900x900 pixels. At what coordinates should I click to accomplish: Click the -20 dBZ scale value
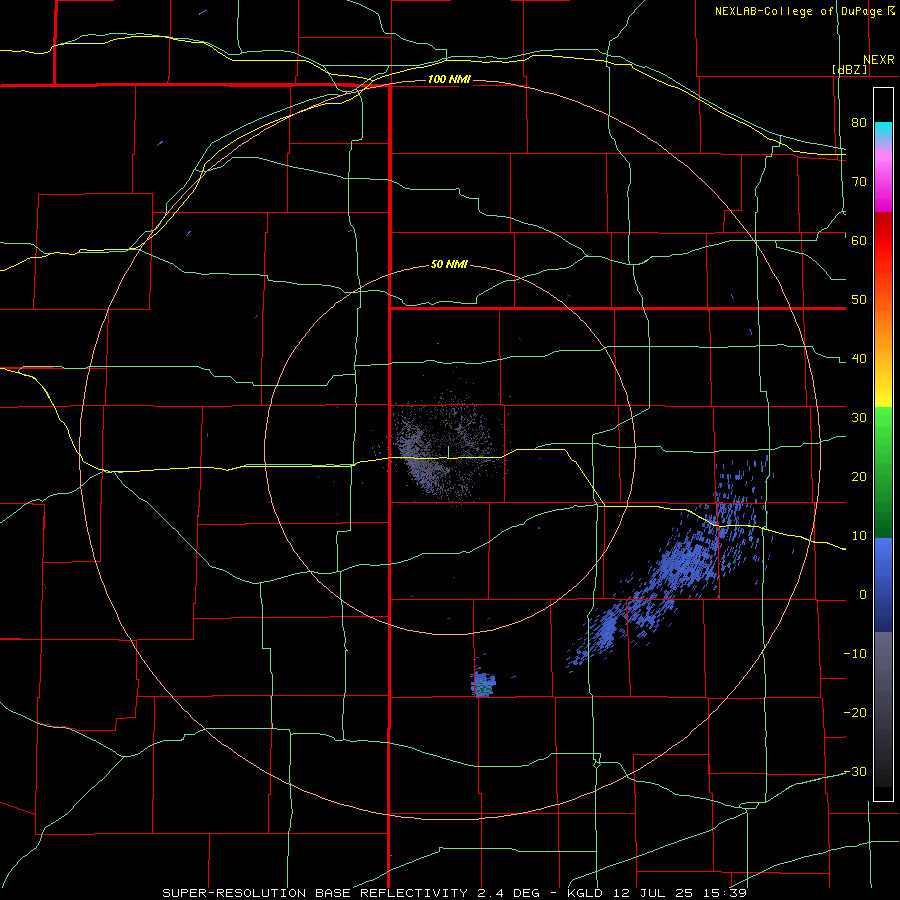(855, 713)
